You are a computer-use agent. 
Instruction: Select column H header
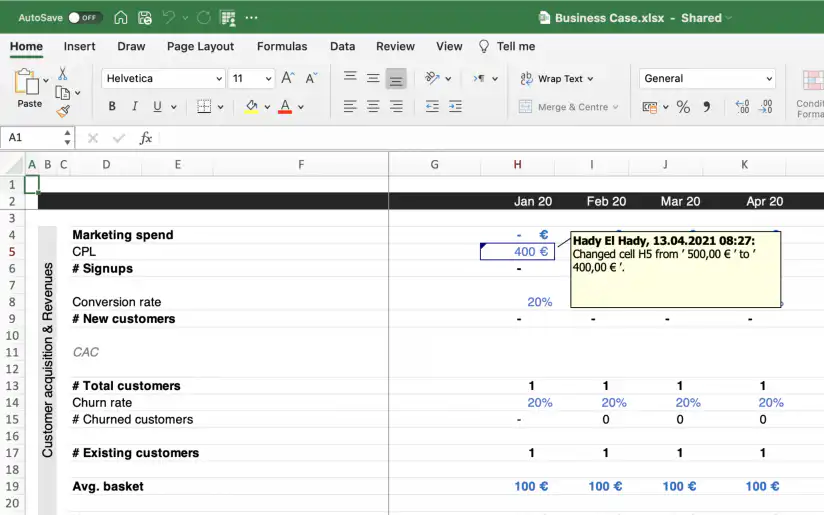[518, 164]
